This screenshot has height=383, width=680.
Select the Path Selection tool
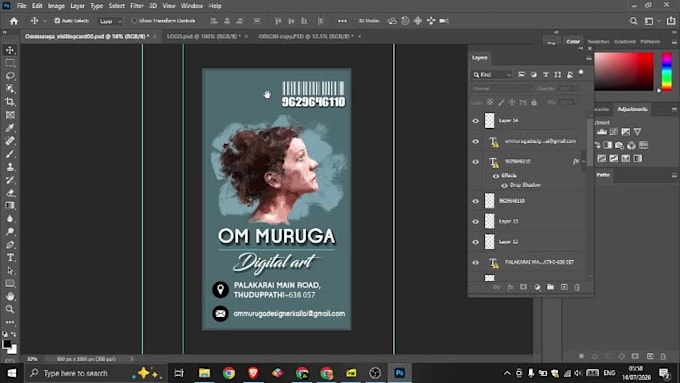10,271
